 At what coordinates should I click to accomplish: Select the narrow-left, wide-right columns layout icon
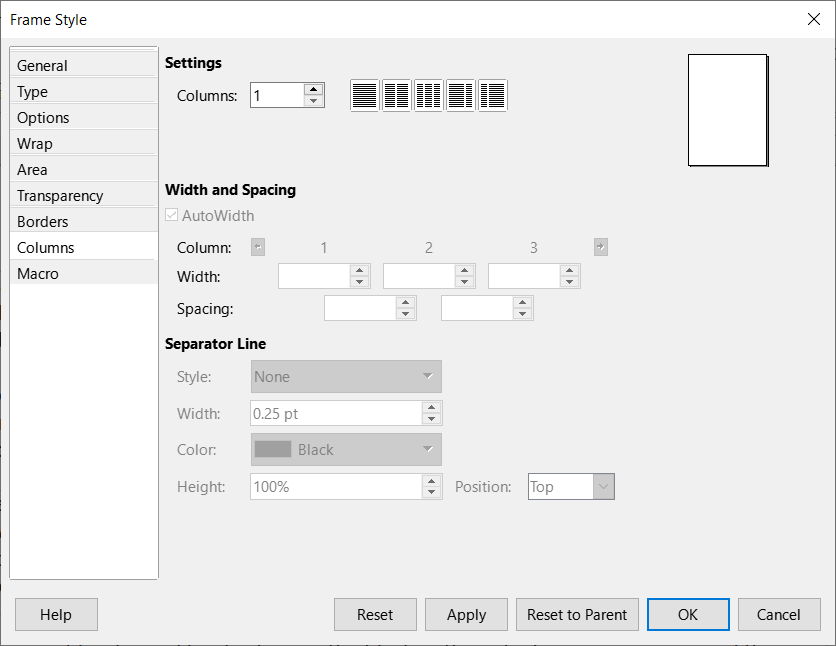[493, 95]
